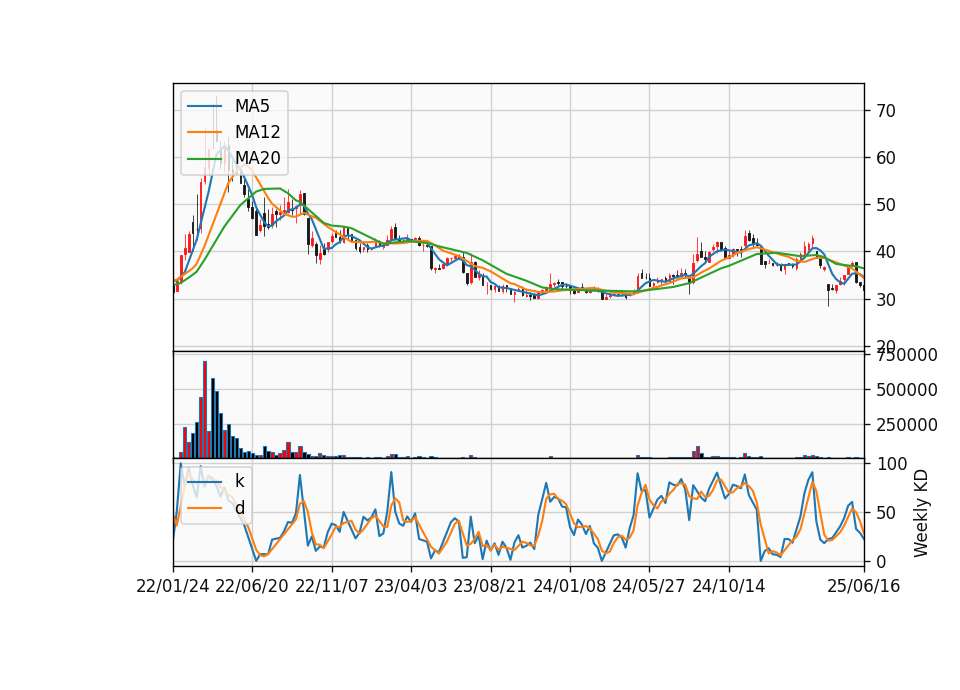Click the 22/11/07 date label
Viewport: 960px width, 690px height.
click(332, 586)
